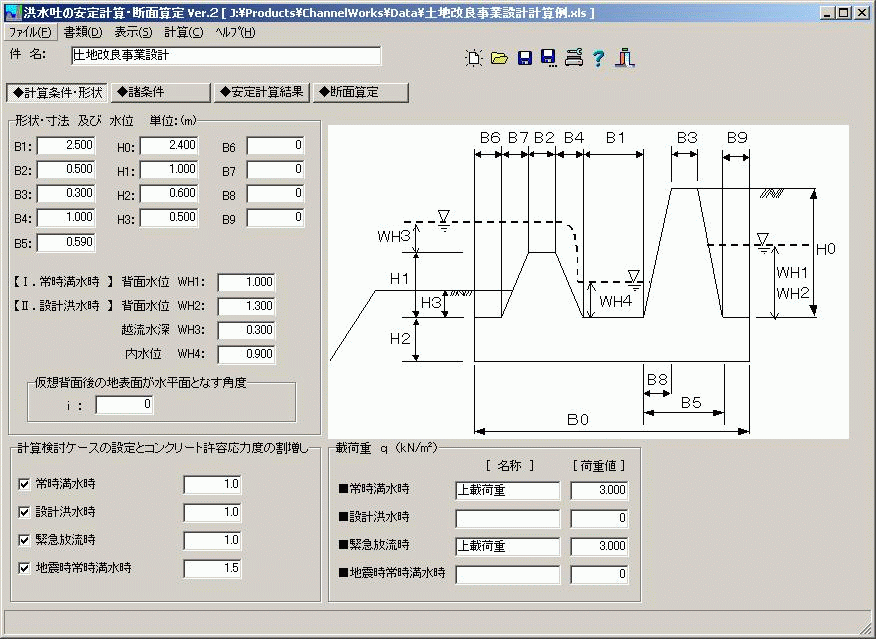Create a new document via toolbar icon
The image size is (876, 639).
tap(474, 56)
